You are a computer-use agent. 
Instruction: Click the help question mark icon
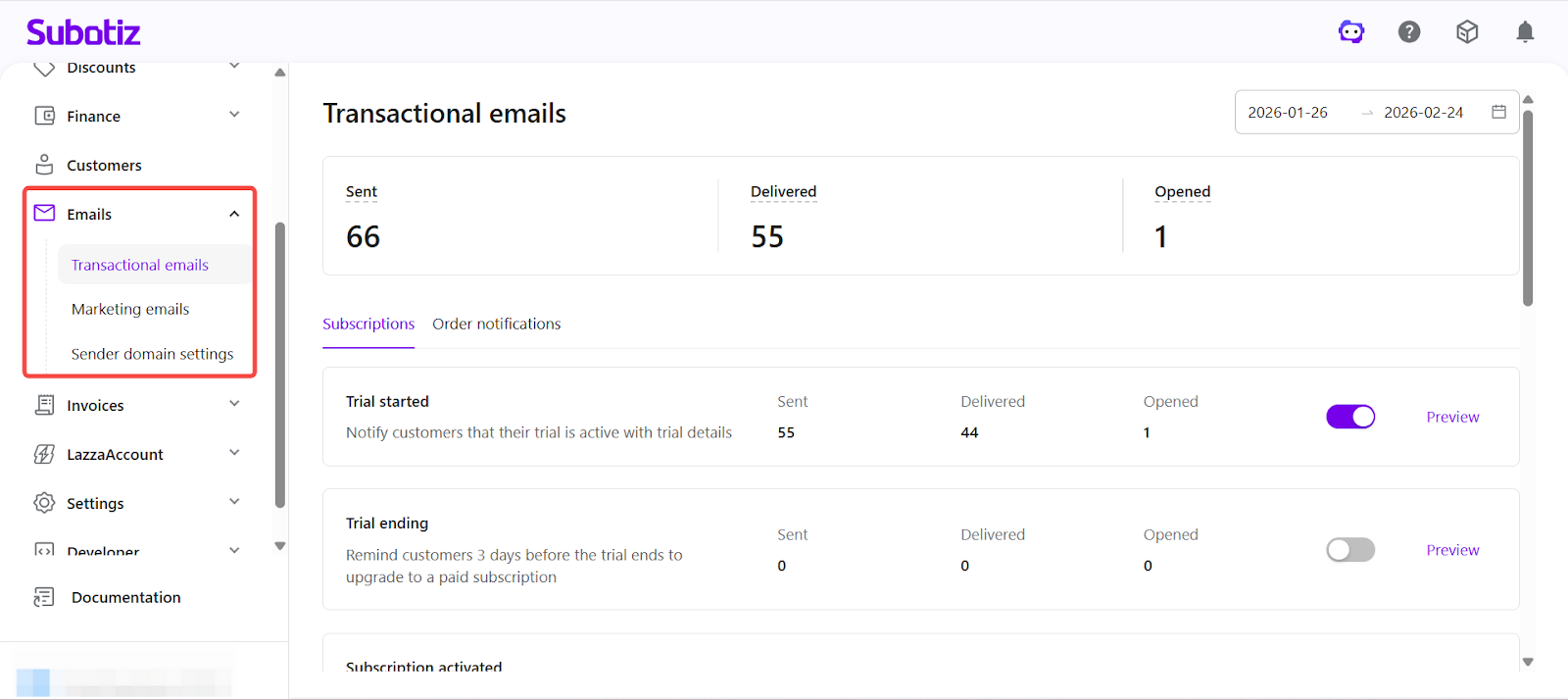click(1409, 32)
